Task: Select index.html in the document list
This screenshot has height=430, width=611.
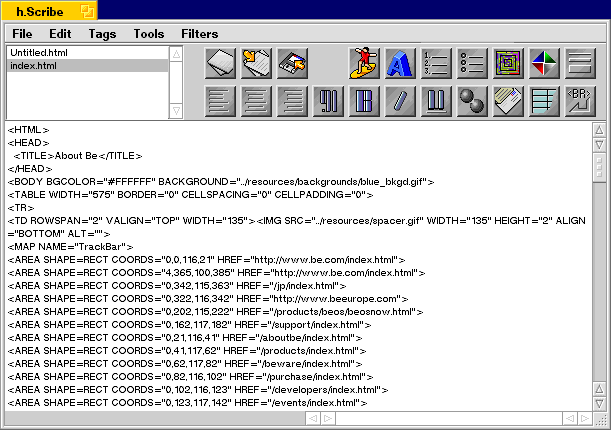Action: (x=88, y=65)
